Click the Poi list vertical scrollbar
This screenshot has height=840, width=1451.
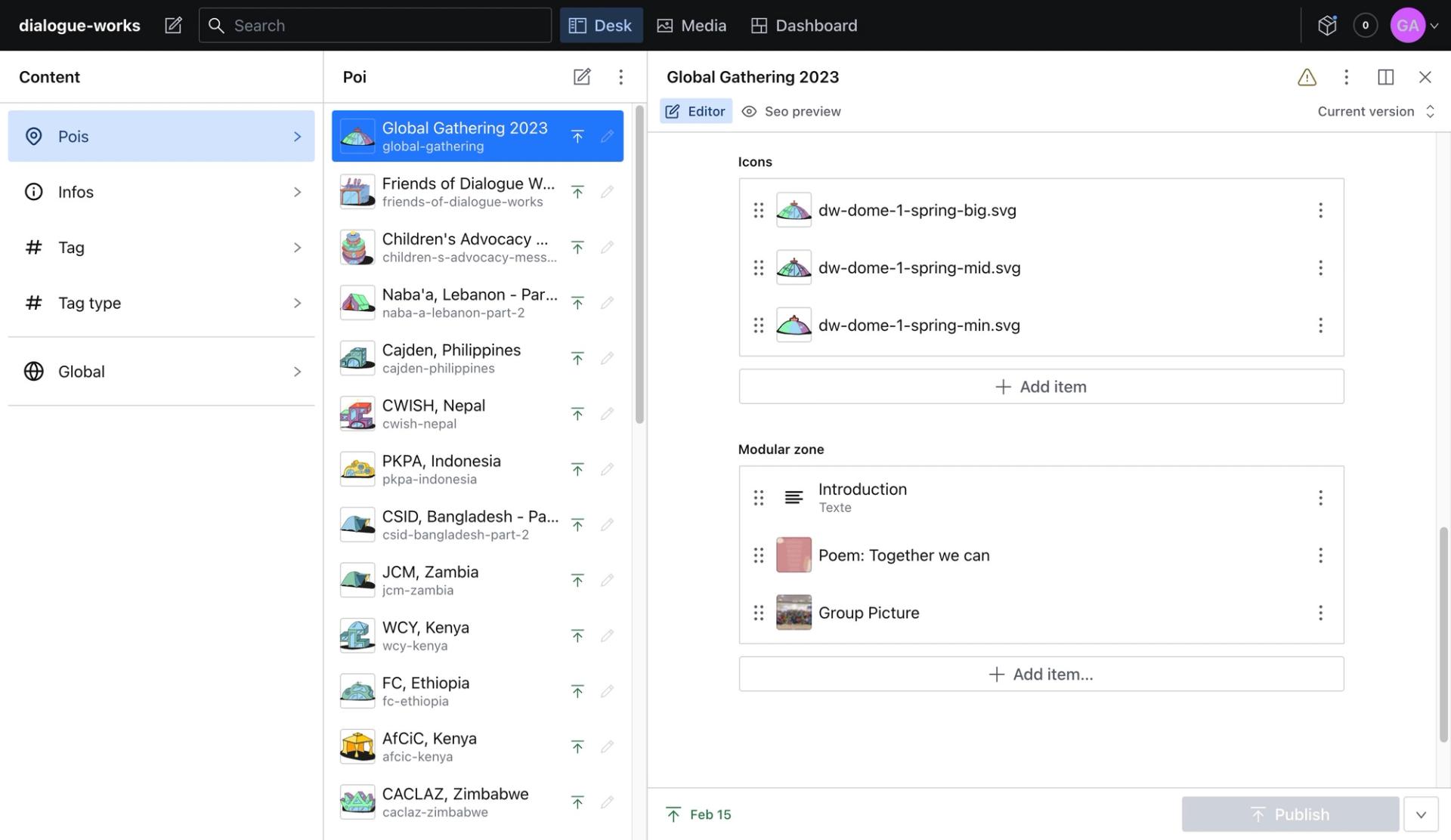tap(639, 264)
